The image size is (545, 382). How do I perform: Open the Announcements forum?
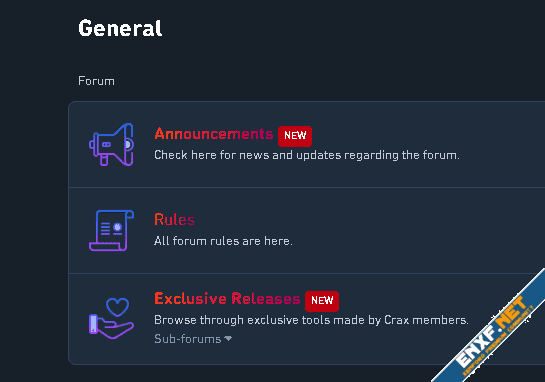214,134
